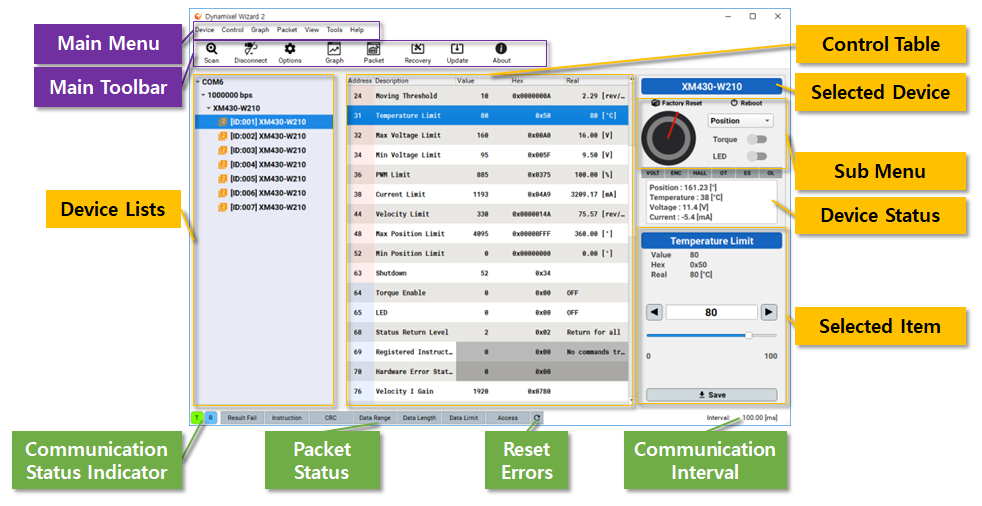Select device icon for ID:007 XM430-W210

(x=222, y=207)
